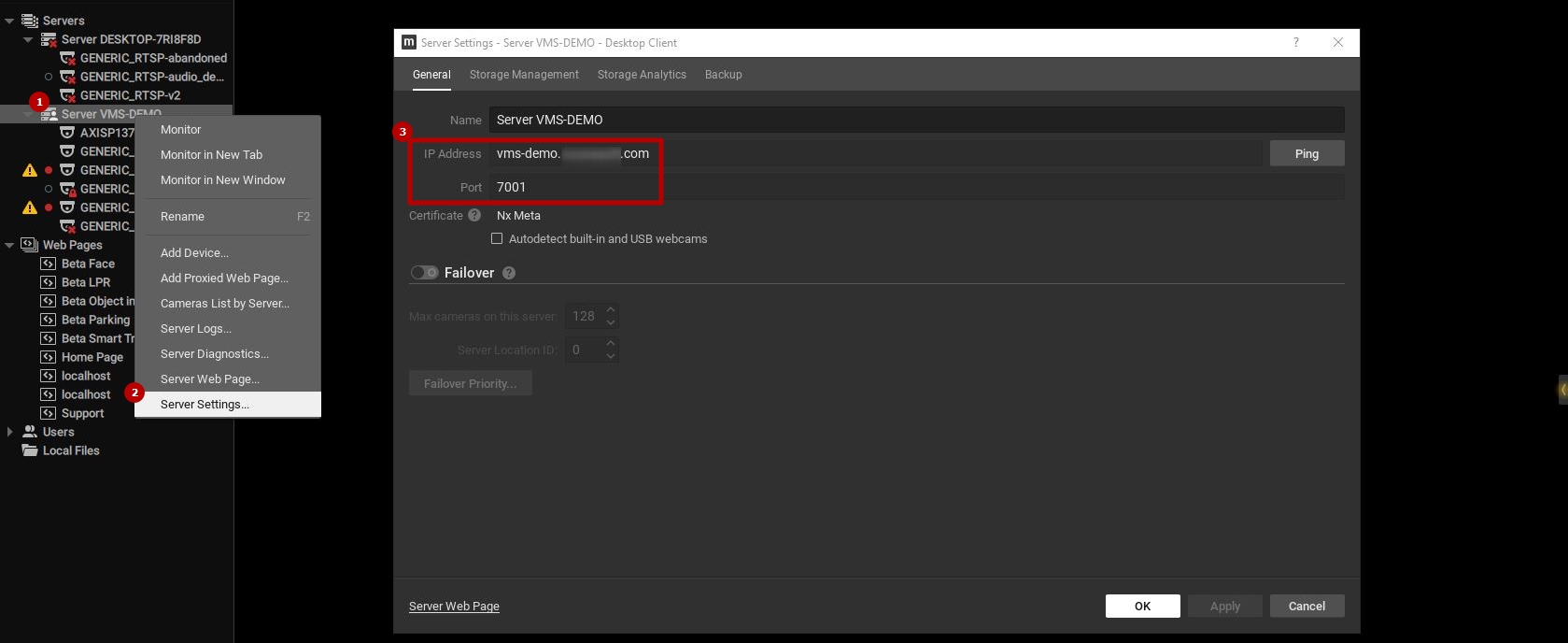Cancel the Server Settings dialog
This screenshot has width=1568, height=643.
pos(1307,606)
